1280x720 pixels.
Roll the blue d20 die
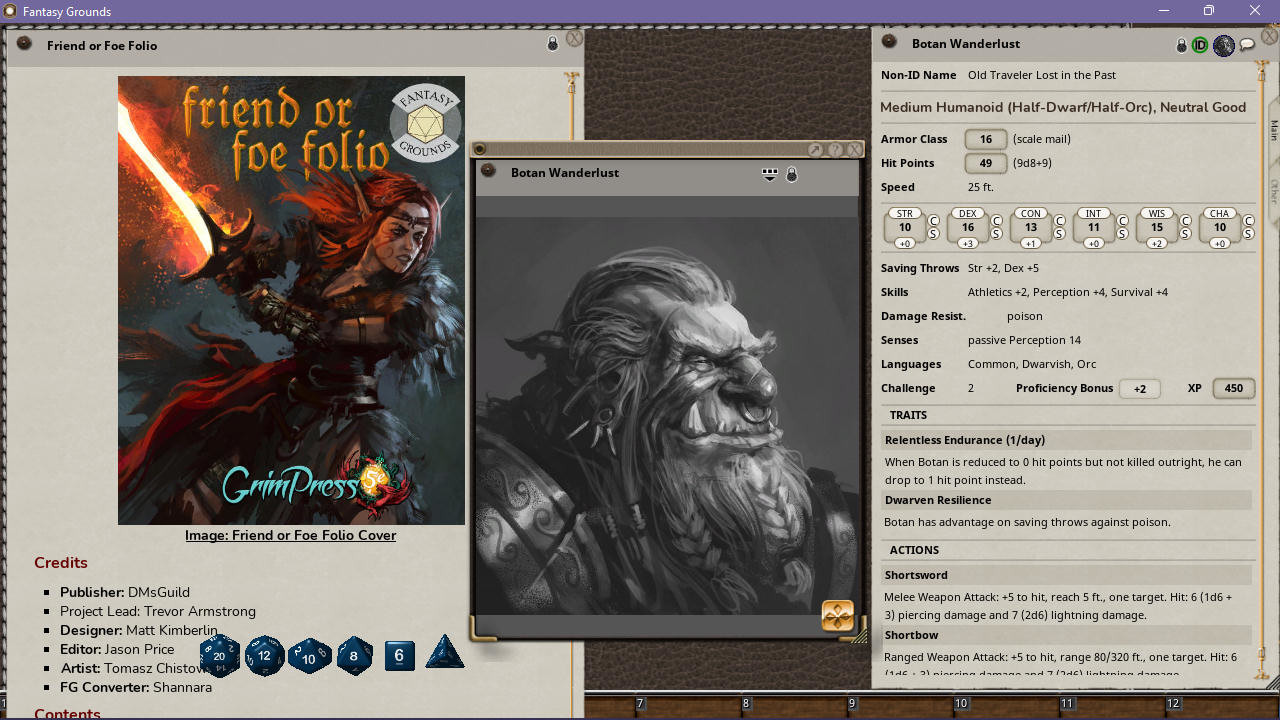tap(220, 656)
